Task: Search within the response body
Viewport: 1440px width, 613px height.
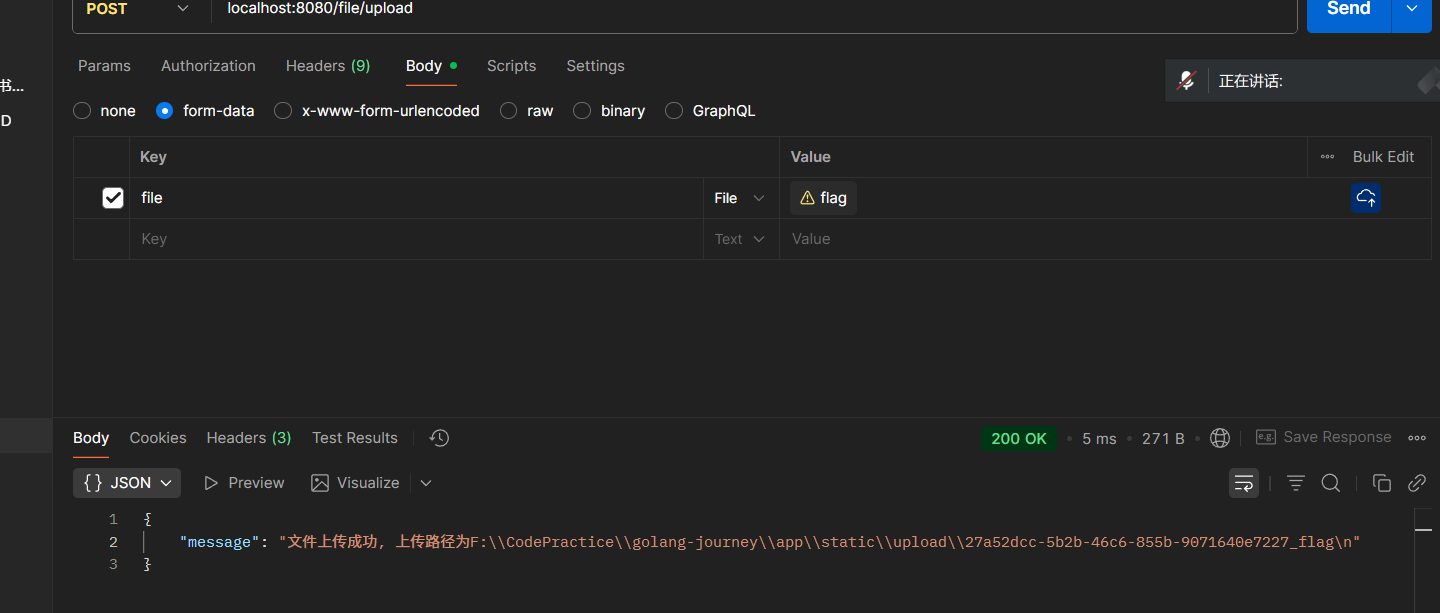Action: coord(1331,483)
